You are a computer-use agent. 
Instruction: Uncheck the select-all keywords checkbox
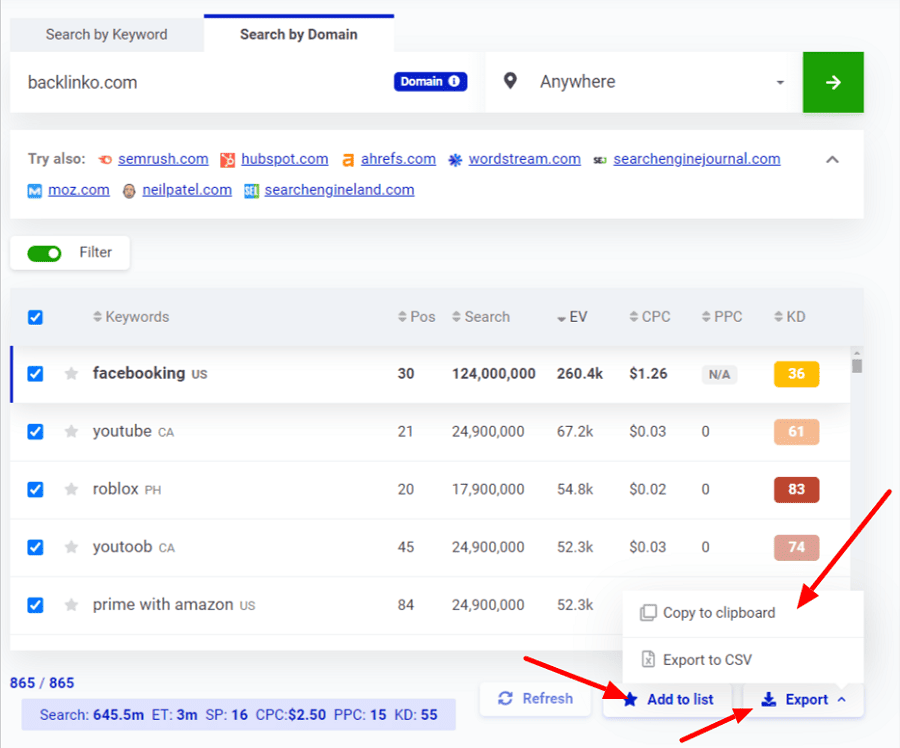(36, 317)
